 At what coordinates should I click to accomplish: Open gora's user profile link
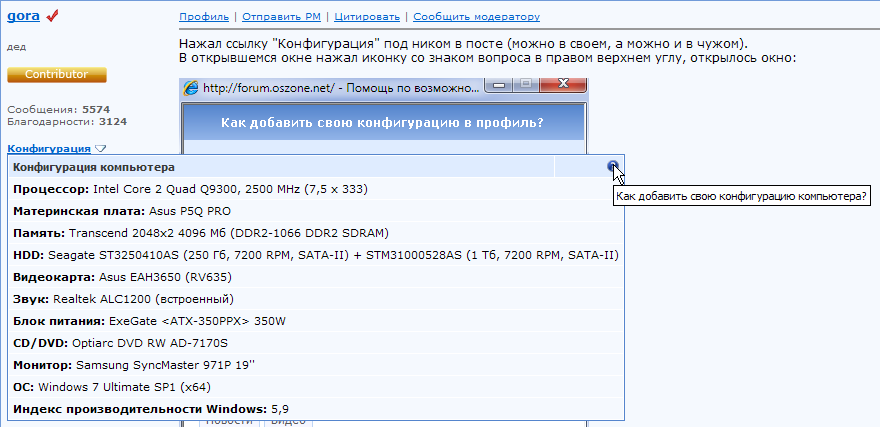[x=24, y=16]
